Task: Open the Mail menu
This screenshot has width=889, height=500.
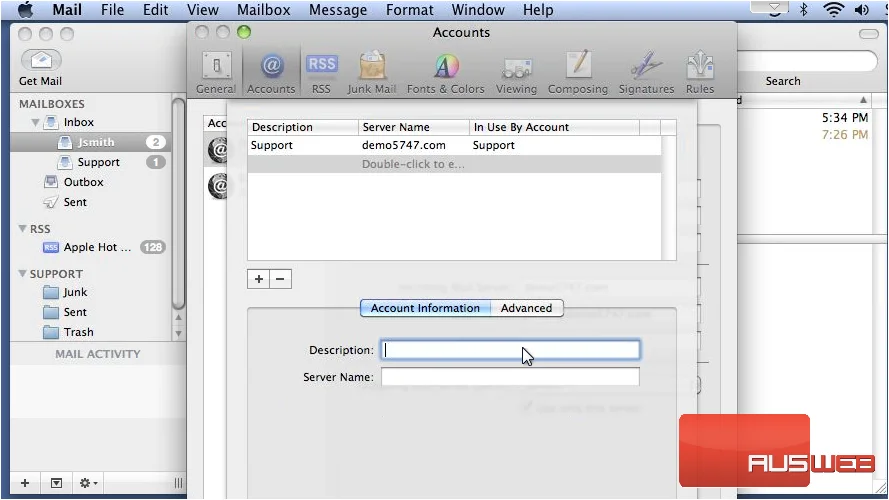Action: [x=67, y=10]
